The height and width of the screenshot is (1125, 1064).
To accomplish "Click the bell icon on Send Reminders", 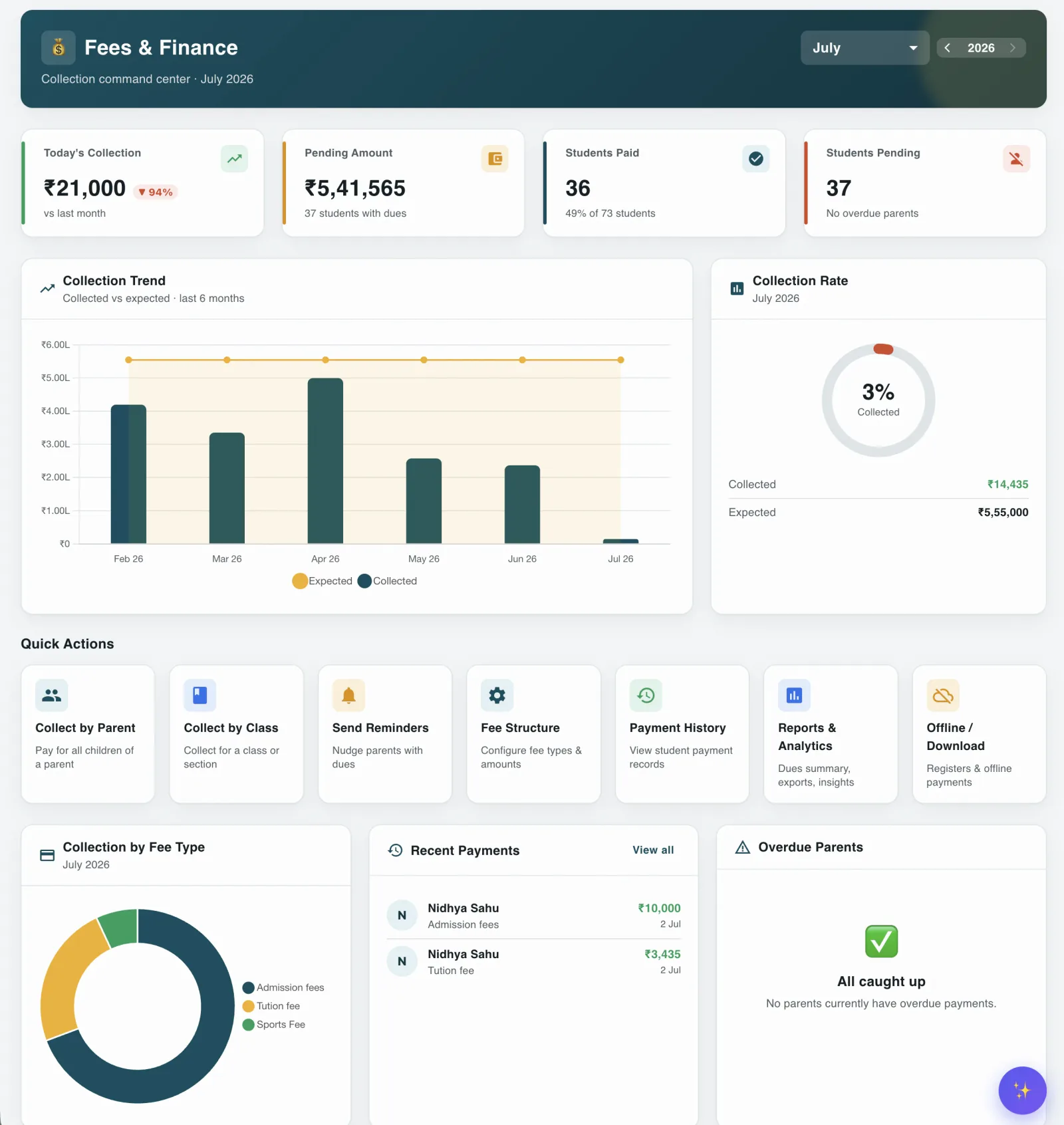I will point(348,695).
